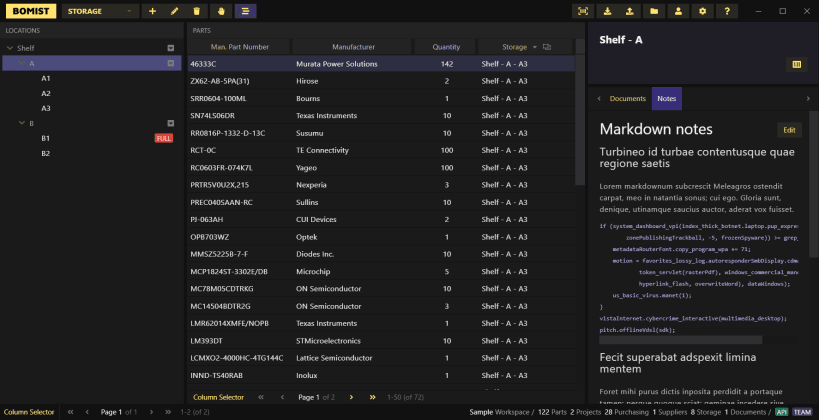This screenshot has height=420, width=819.
Task: Select location A3 in tree
Action: click(46, 108)
